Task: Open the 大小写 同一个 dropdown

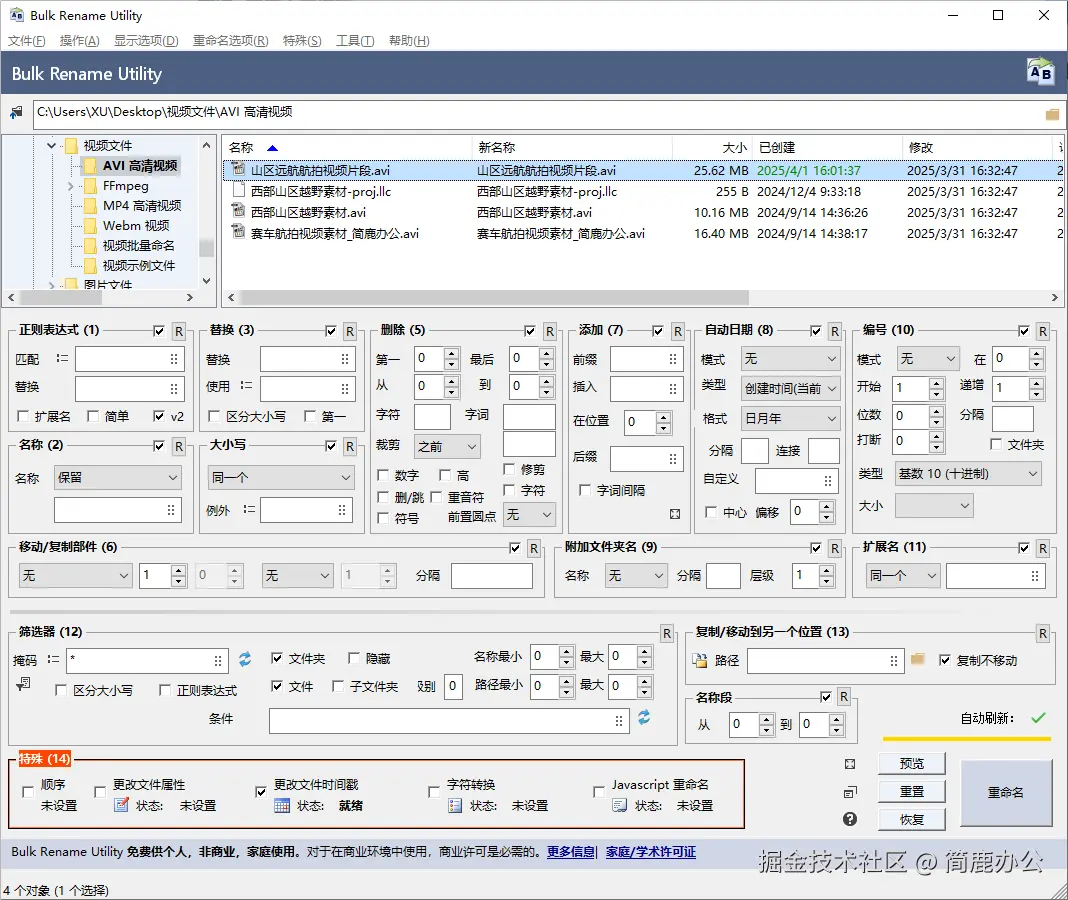Action: [x=280, y=477]
